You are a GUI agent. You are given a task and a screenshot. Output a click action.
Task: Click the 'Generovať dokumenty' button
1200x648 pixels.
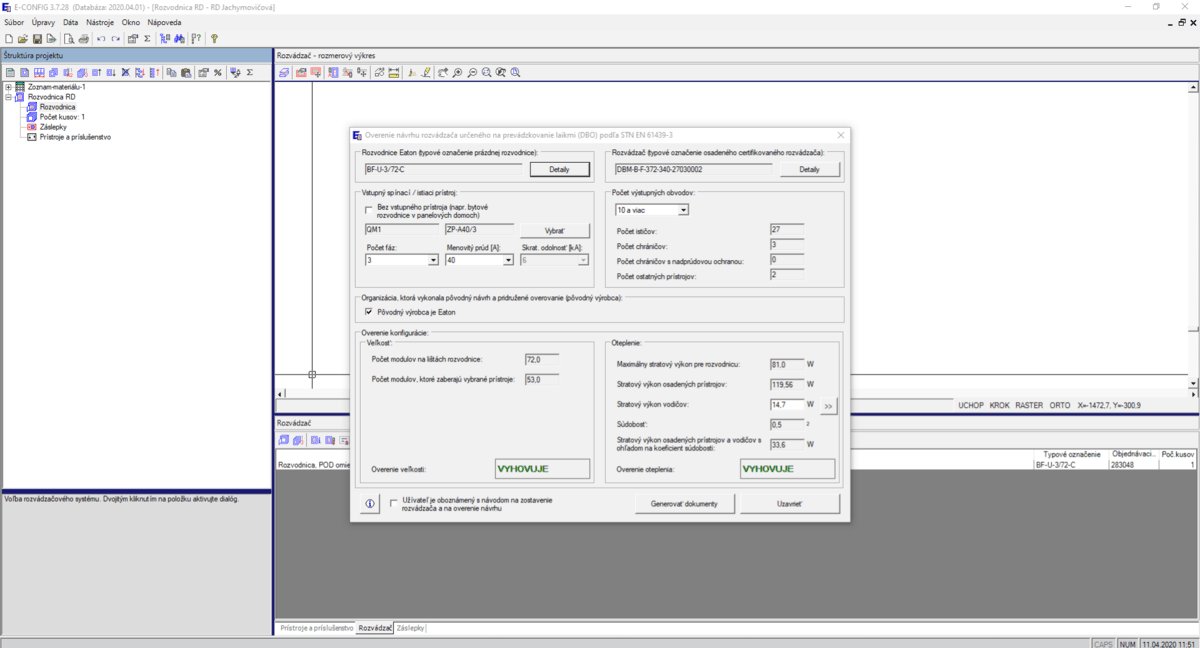coord(685,504)
